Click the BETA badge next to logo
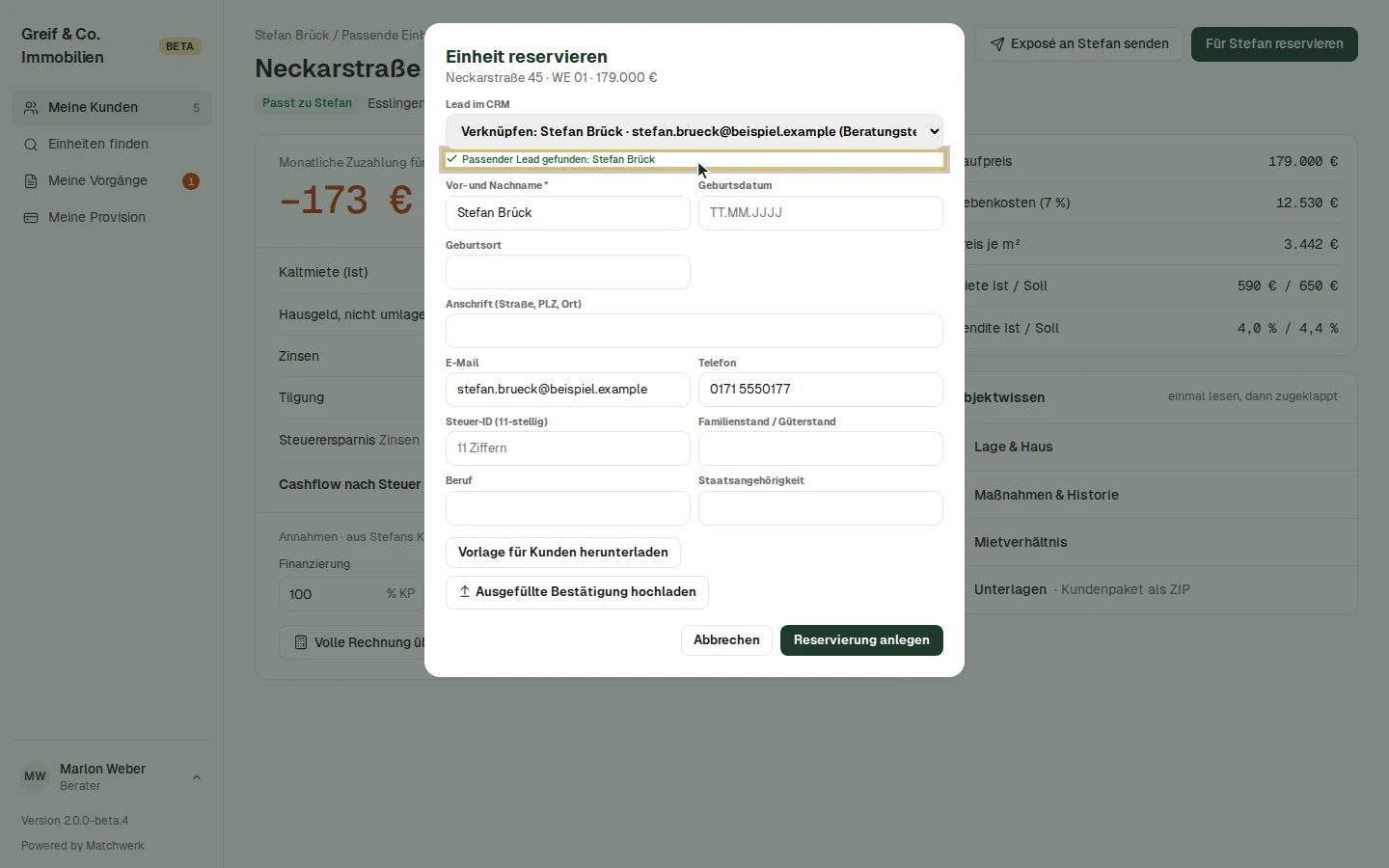 pos(179,46)
